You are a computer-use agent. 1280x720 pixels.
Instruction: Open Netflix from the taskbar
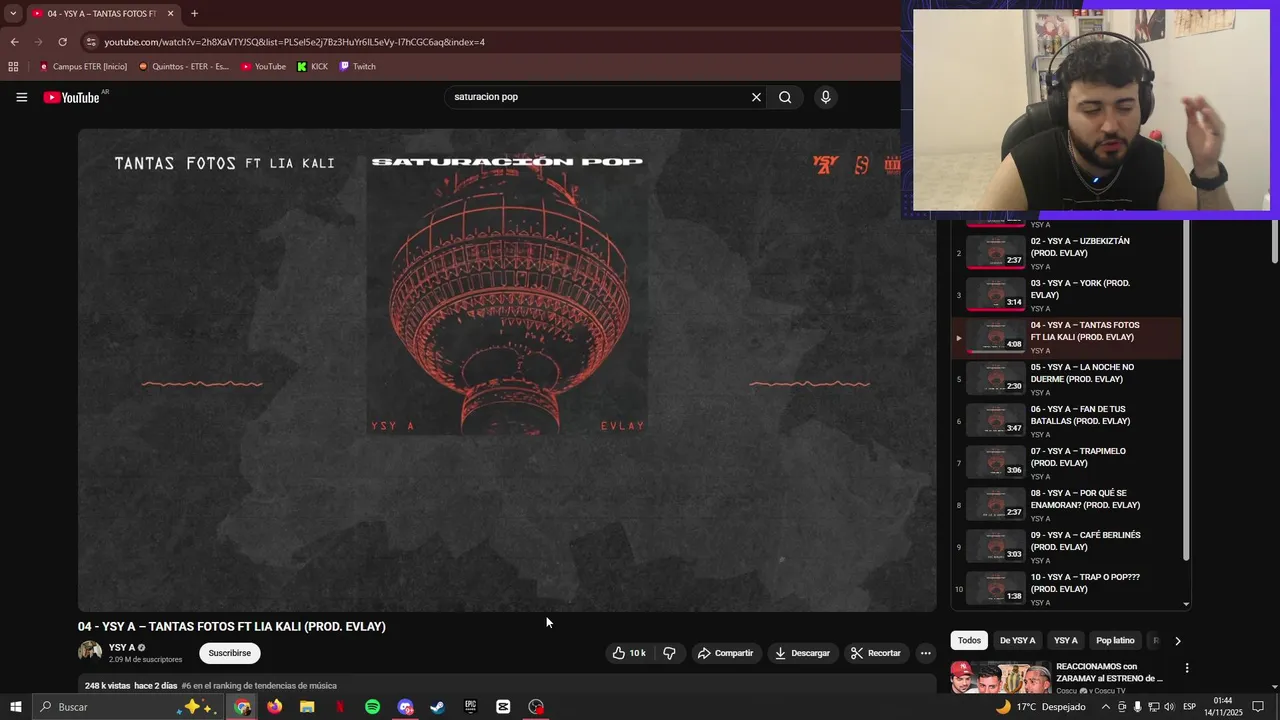click(x=340, y=707)
